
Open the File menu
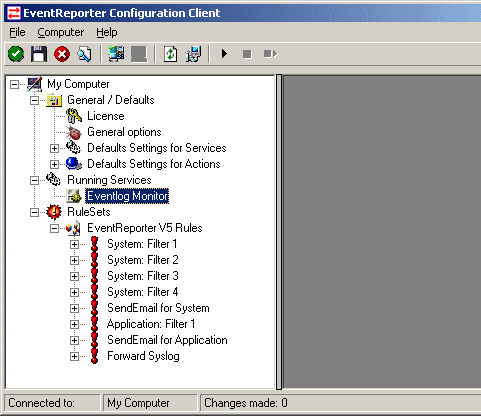click(17, 32)
